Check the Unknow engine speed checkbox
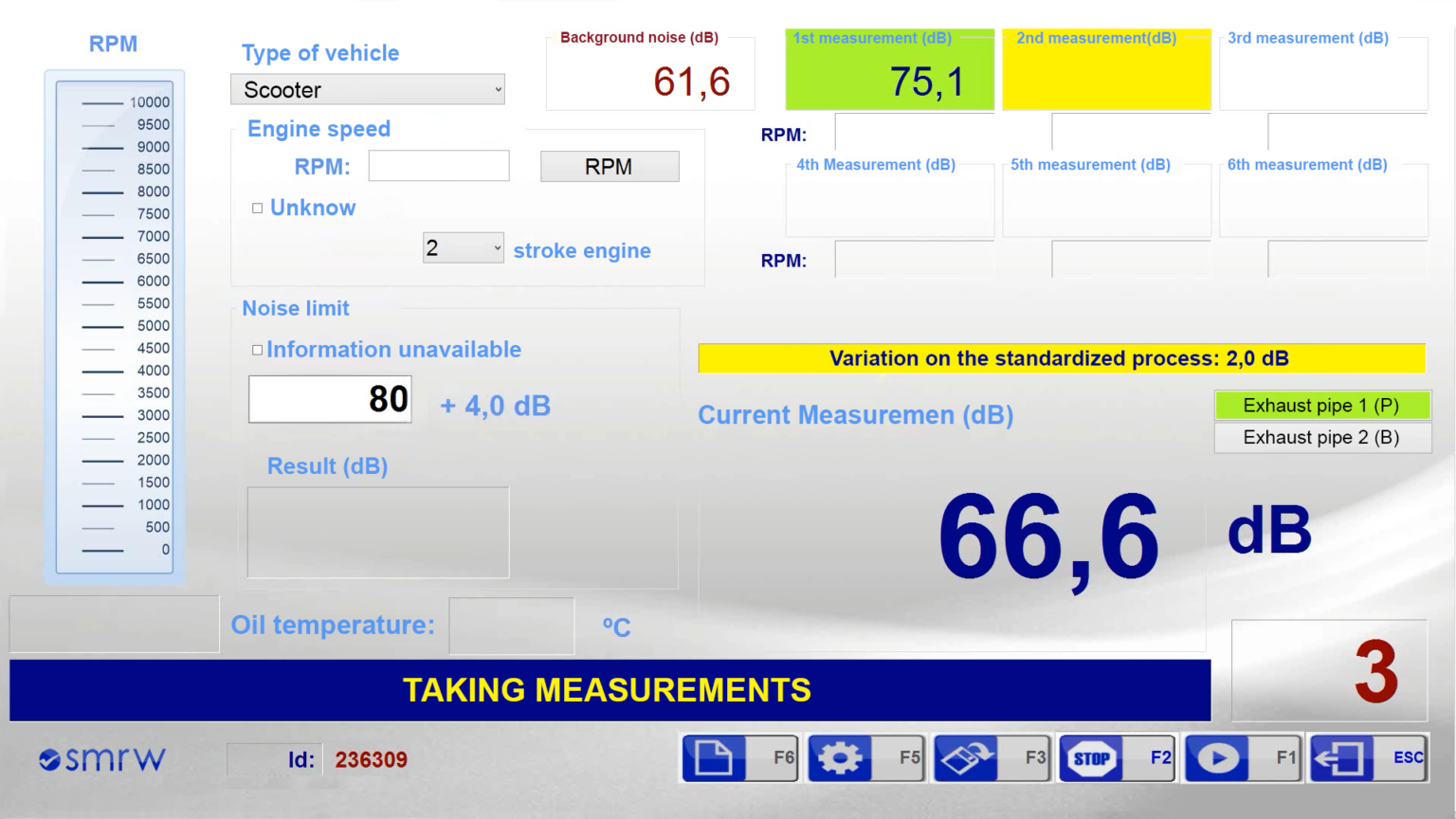 [x=256, y=208]
